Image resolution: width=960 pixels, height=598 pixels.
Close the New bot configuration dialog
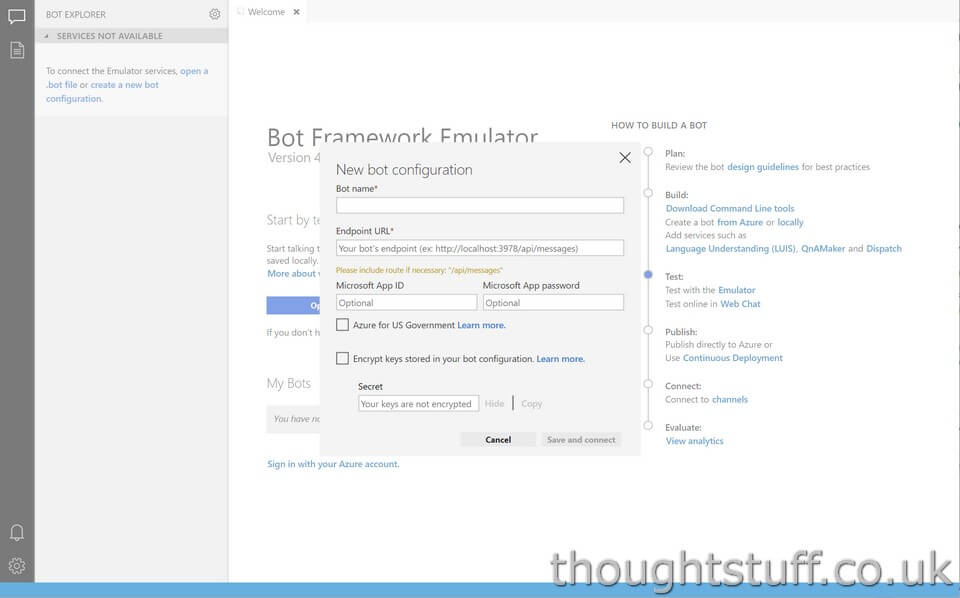click(x=624, y=158)
